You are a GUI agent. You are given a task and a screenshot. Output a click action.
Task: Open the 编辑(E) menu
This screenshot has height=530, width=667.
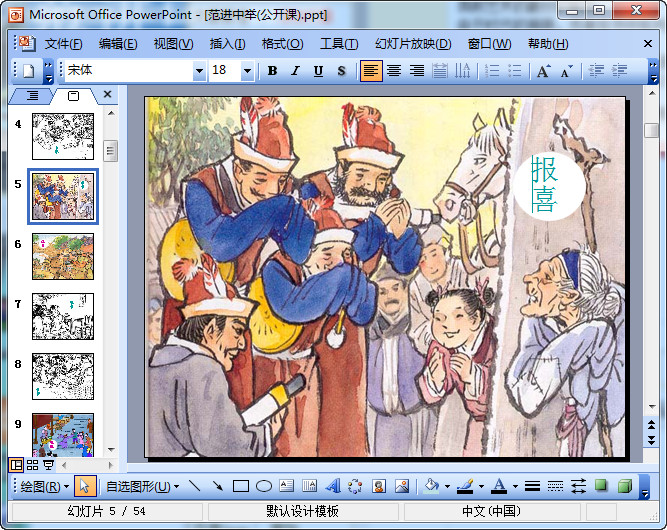pyautogui.click(x=118, y=44)
